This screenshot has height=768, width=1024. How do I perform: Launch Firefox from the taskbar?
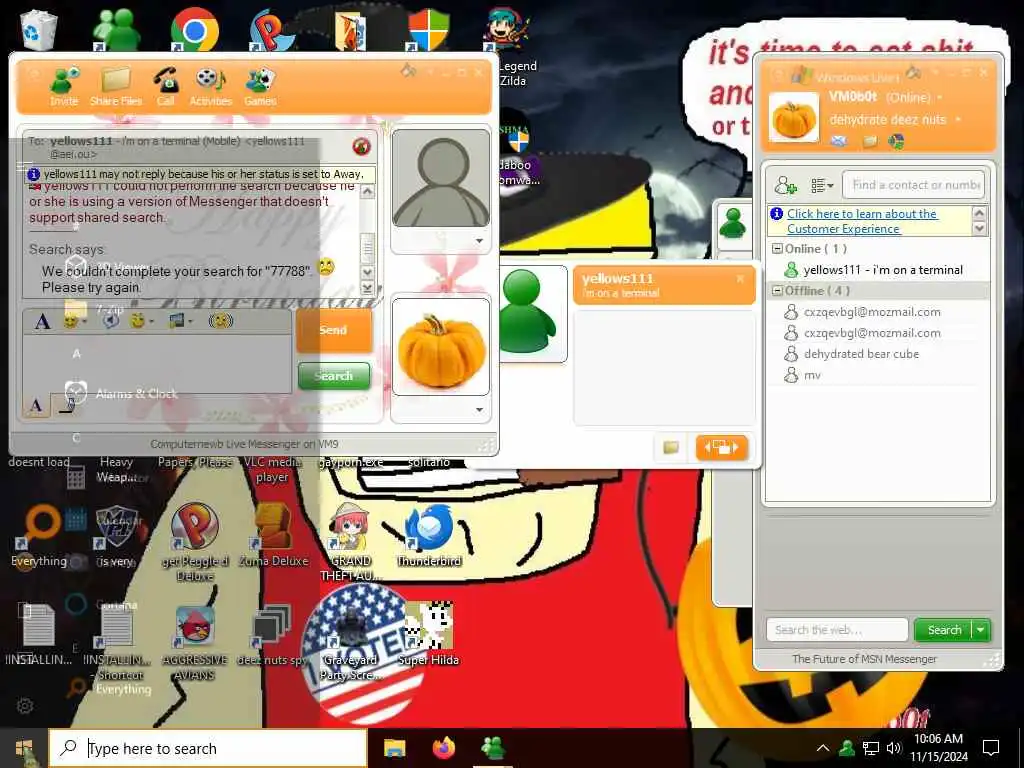click(443, 748)
